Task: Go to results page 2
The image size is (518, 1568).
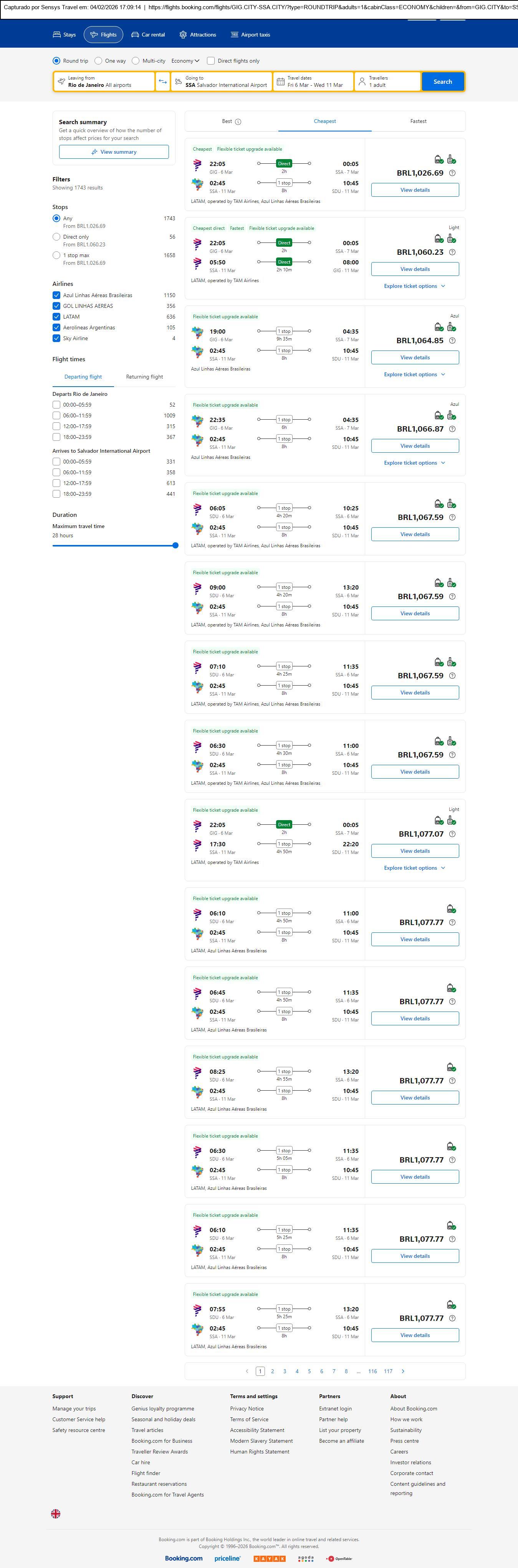Action: pyautogui.click(x=272, y=1371)
